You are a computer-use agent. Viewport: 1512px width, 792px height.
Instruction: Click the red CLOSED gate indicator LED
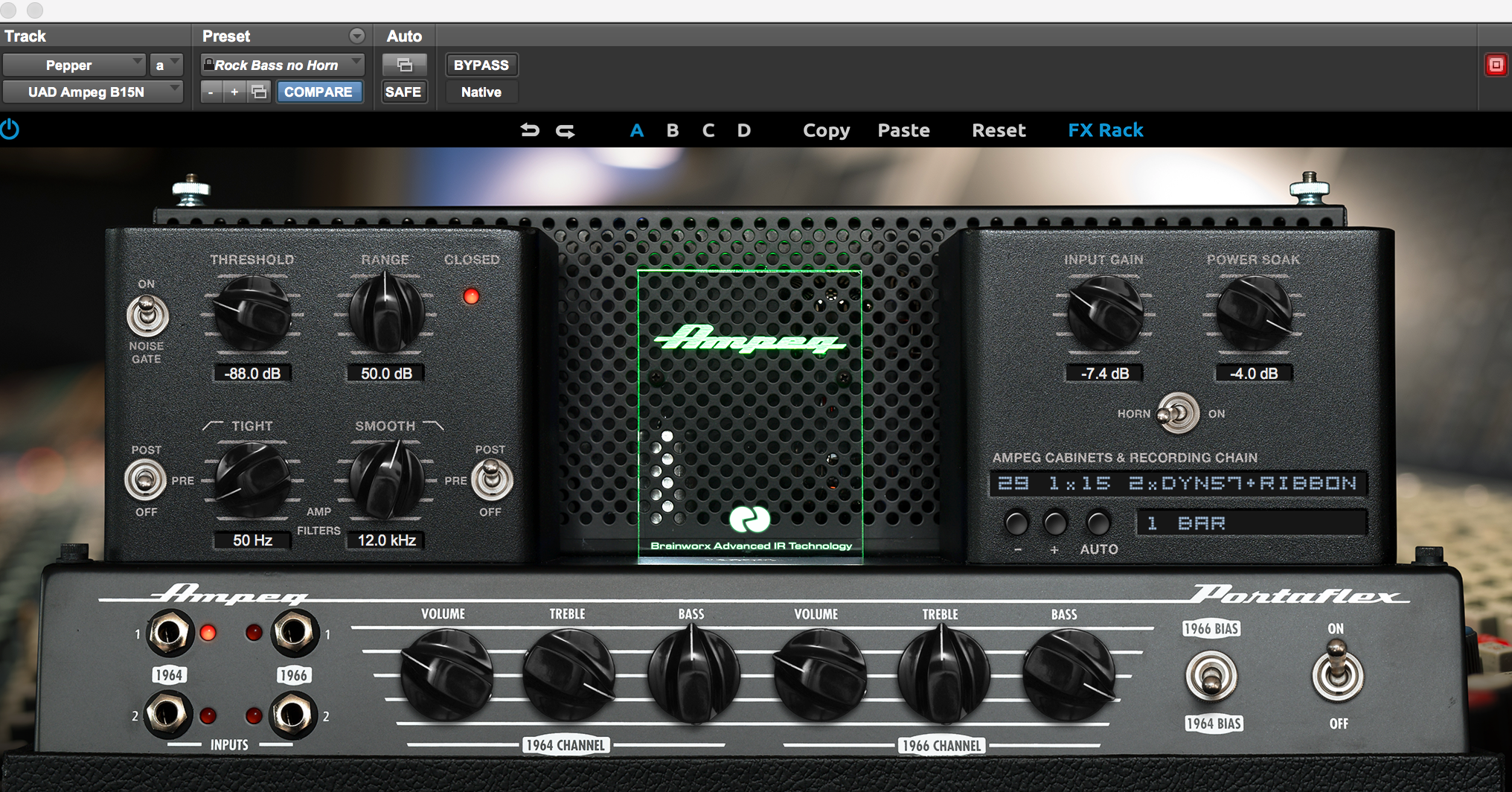tap(471, 296)
